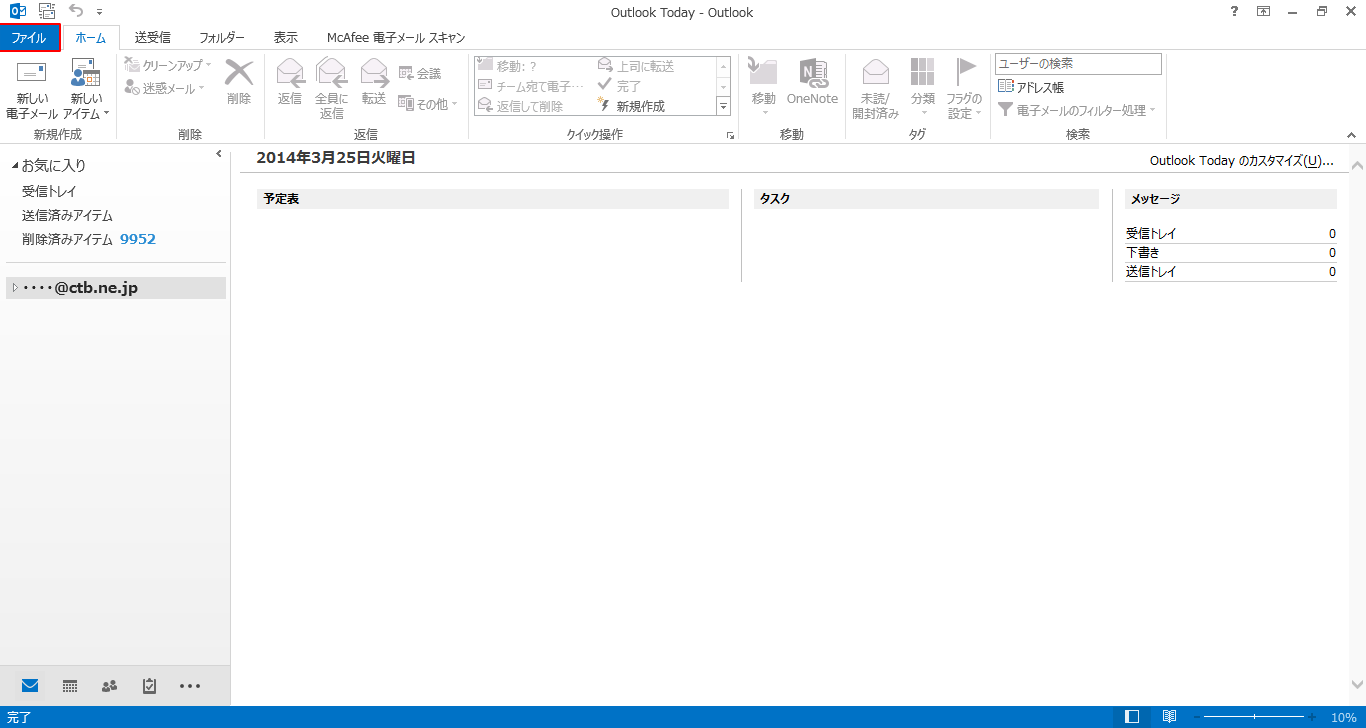Click the 削除 delete icon

pos(239,82)
